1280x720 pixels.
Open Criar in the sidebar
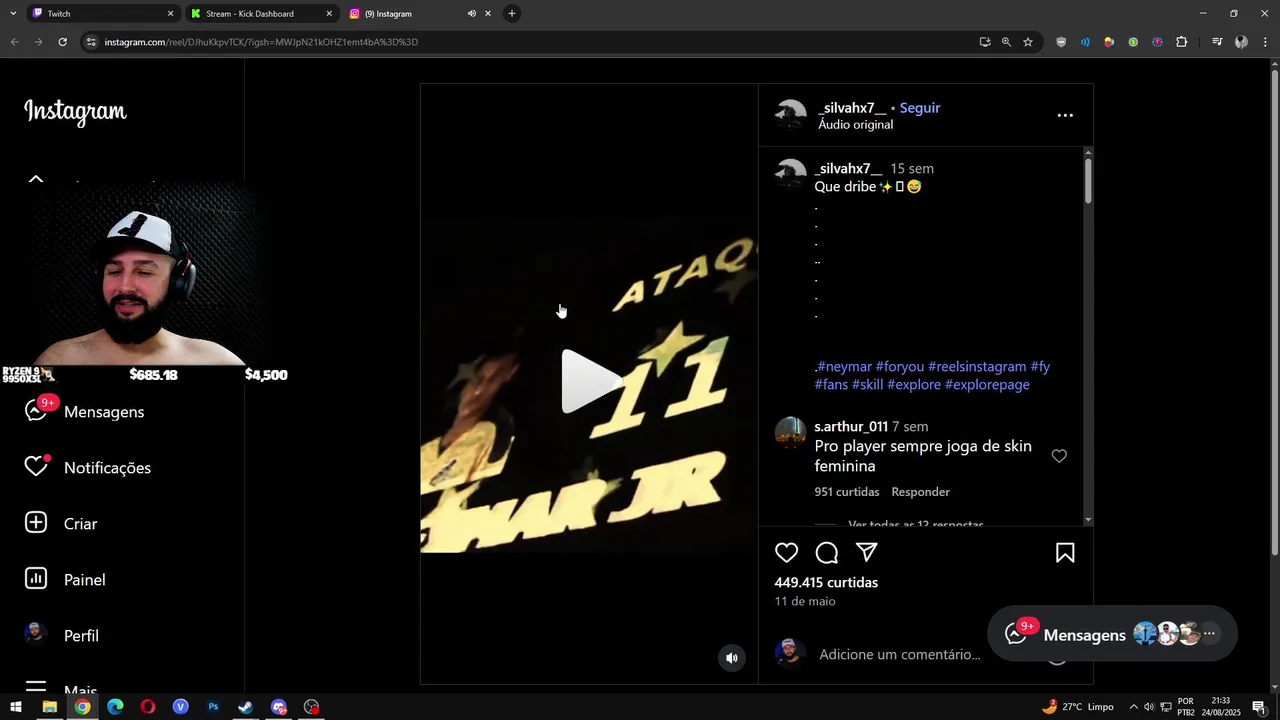tap(80, 524)
